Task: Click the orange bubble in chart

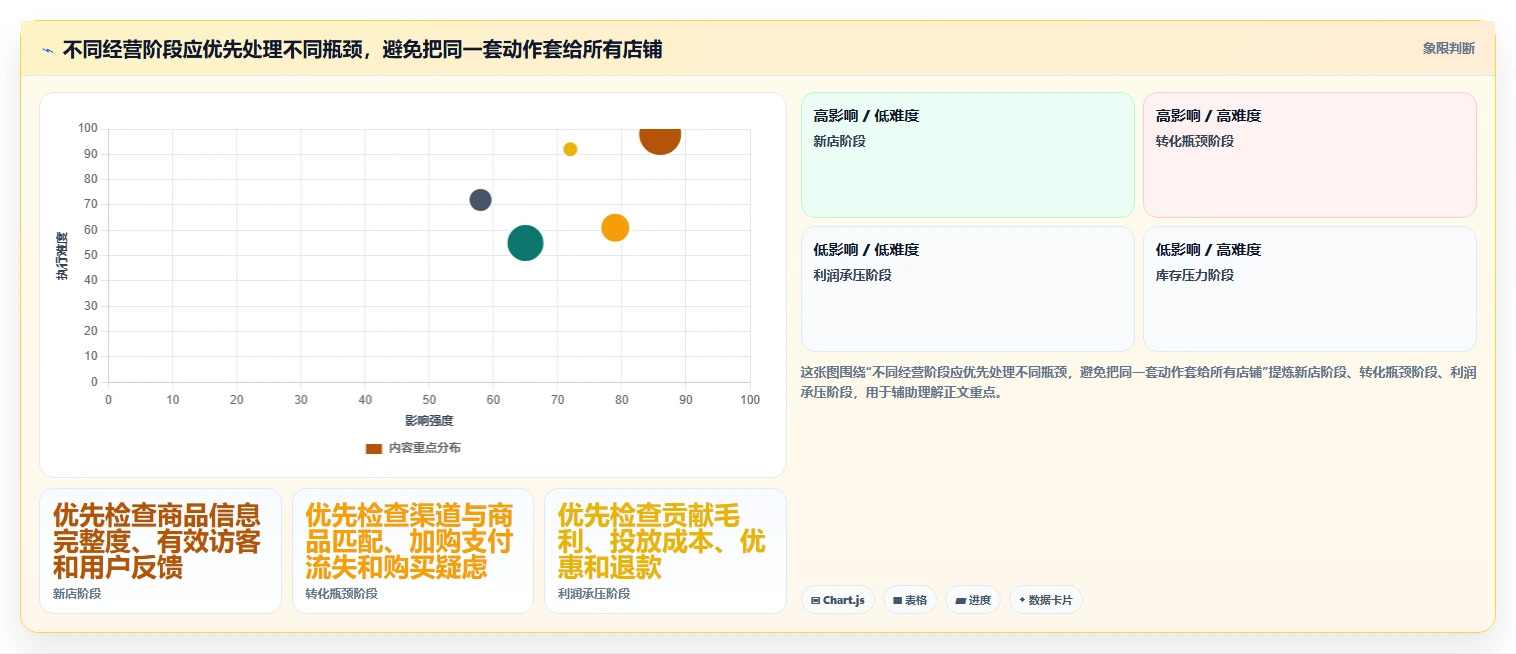Action: [x=615, y=228]
